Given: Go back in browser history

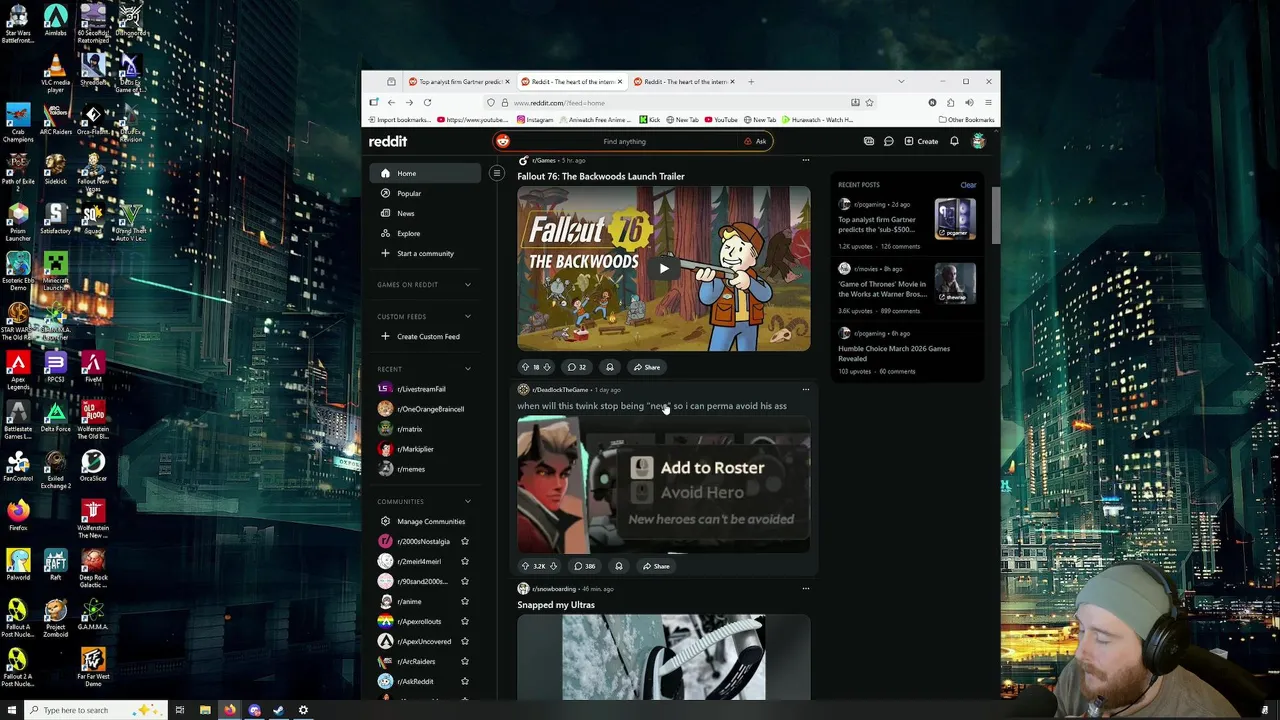Looking at the screenshot, I should pos(391,102).
